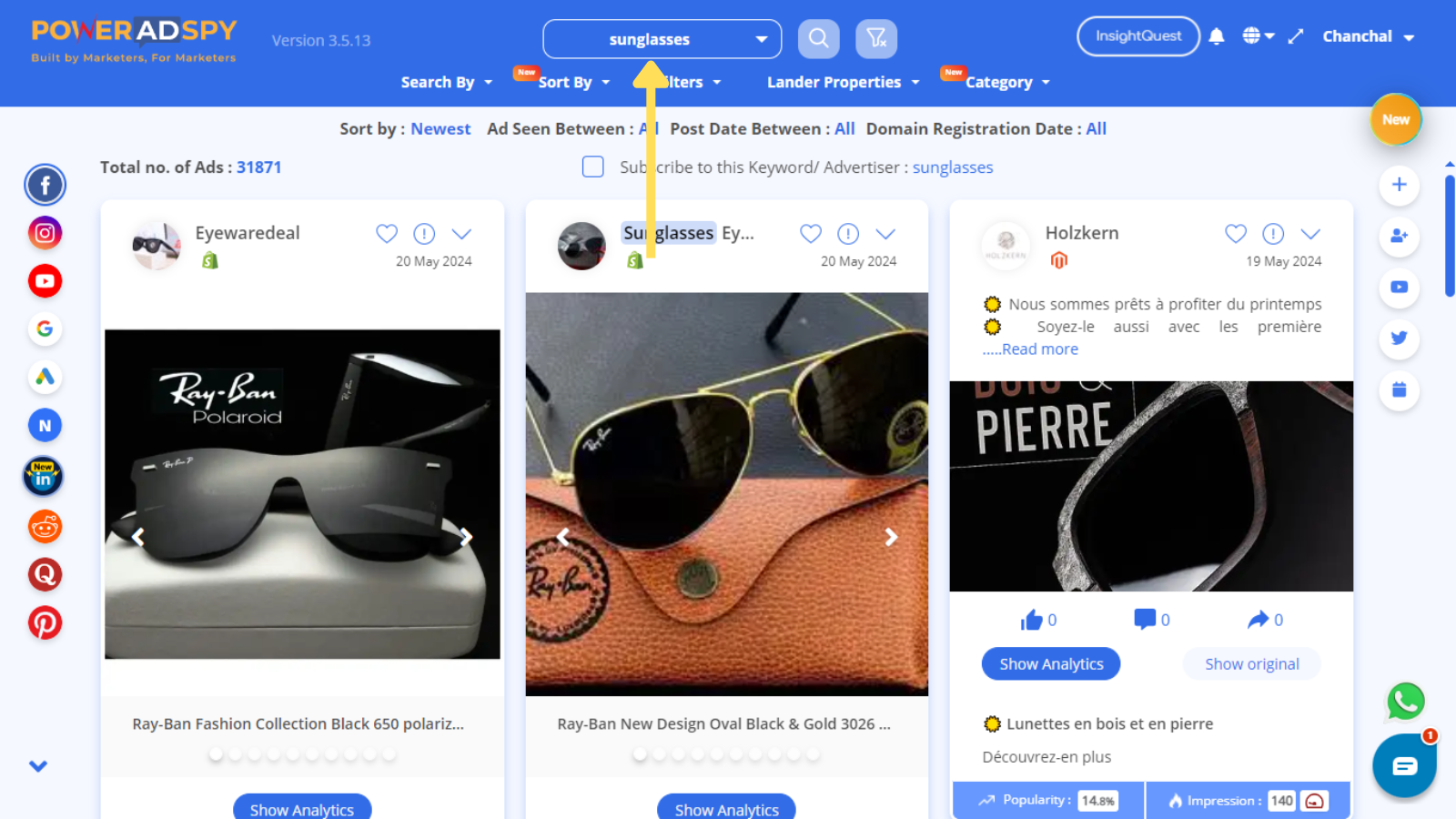Expand more platforms chevron in left sidebar
1456x819 pixels.
tap(38, 766)
